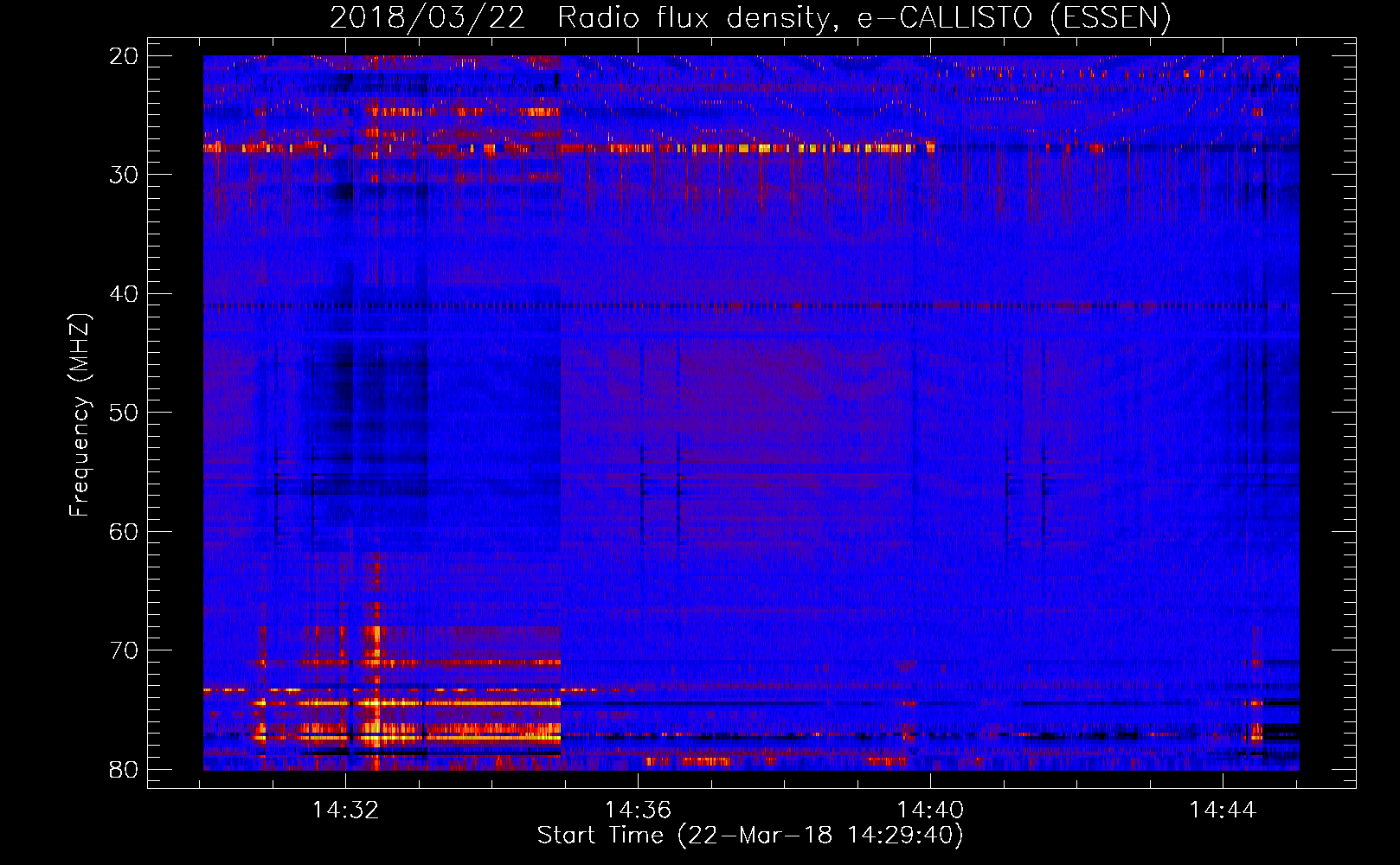Image resolution: width=1400 pixels, height=865 pixels.
Task: Click the 'Frequency (MHZ)' axis label
Action: tap(80, 415)
